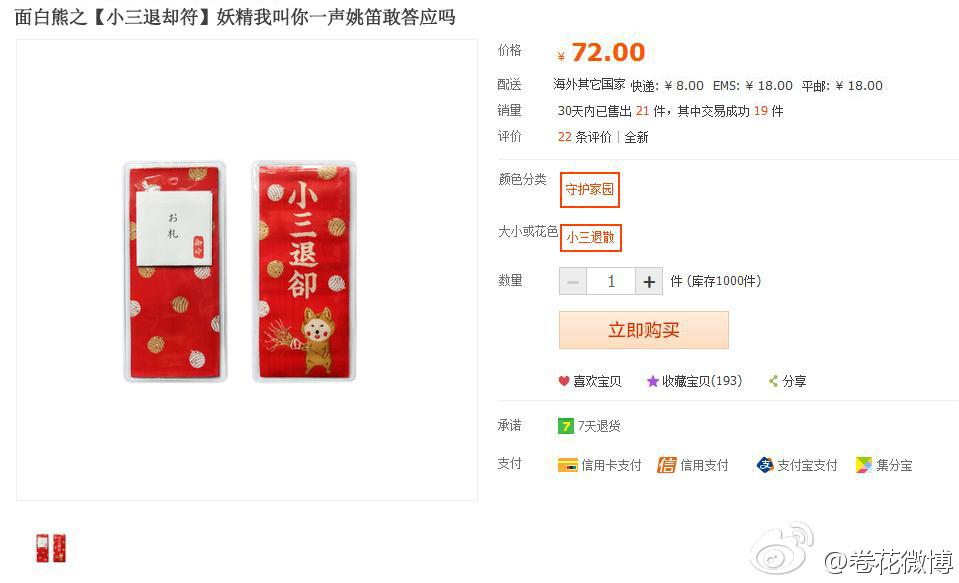Select the 守护家园 color option
Image resolution: width=959 pixels, height=583 pixels.
click(590, 190)
